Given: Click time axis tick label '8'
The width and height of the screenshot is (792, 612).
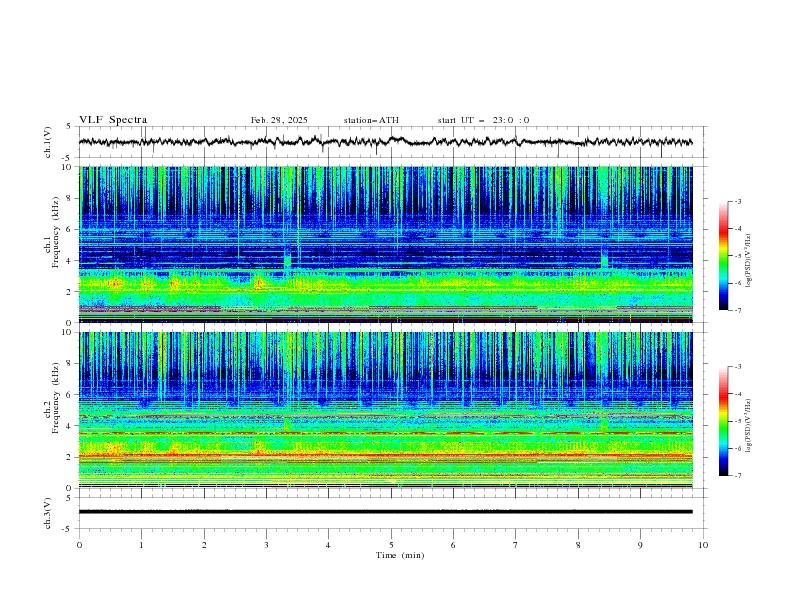Looking at the screenshot, I should 578,545.
